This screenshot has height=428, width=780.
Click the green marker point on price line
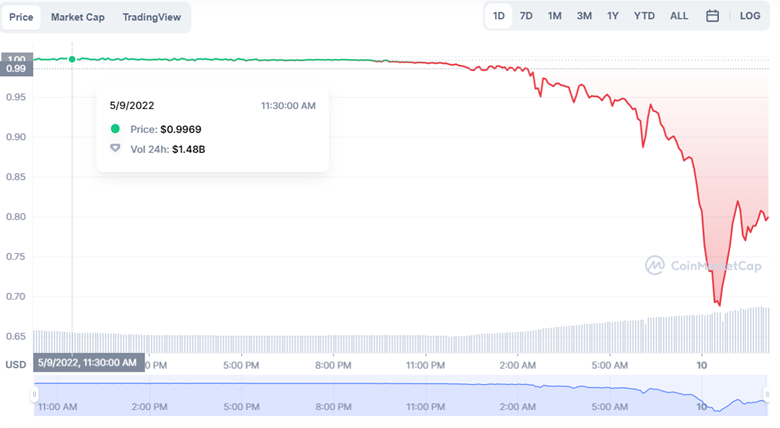point(72,59)
